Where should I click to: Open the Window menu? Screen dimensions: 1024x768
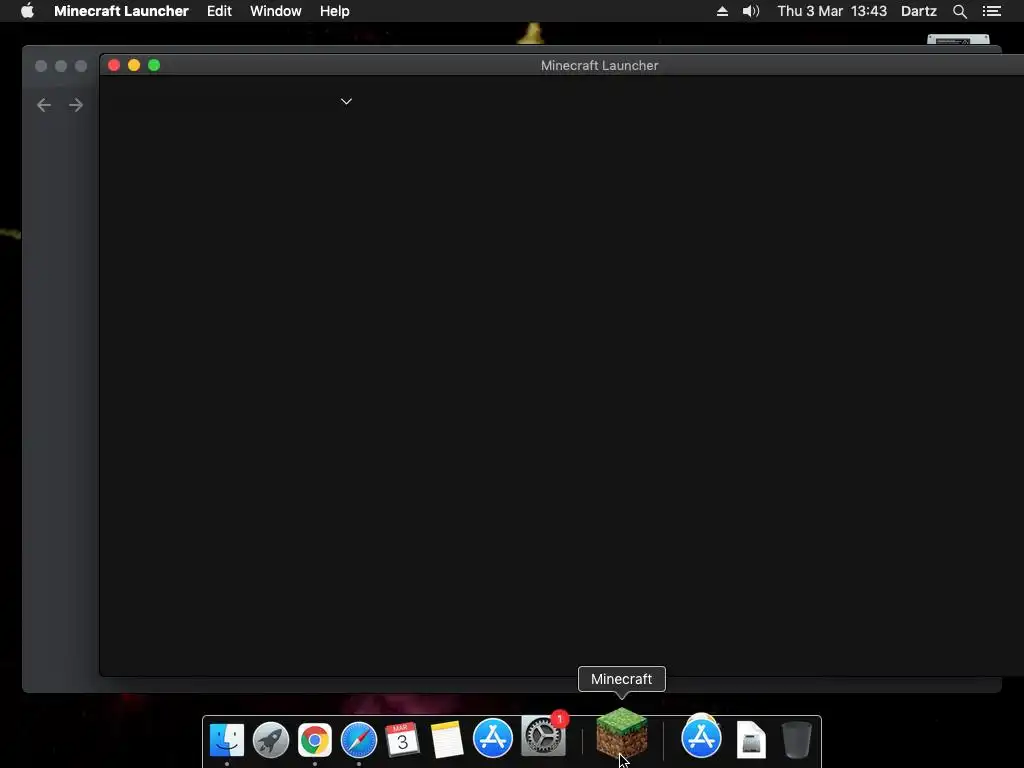pyautogui.click(x=276, y=11)
